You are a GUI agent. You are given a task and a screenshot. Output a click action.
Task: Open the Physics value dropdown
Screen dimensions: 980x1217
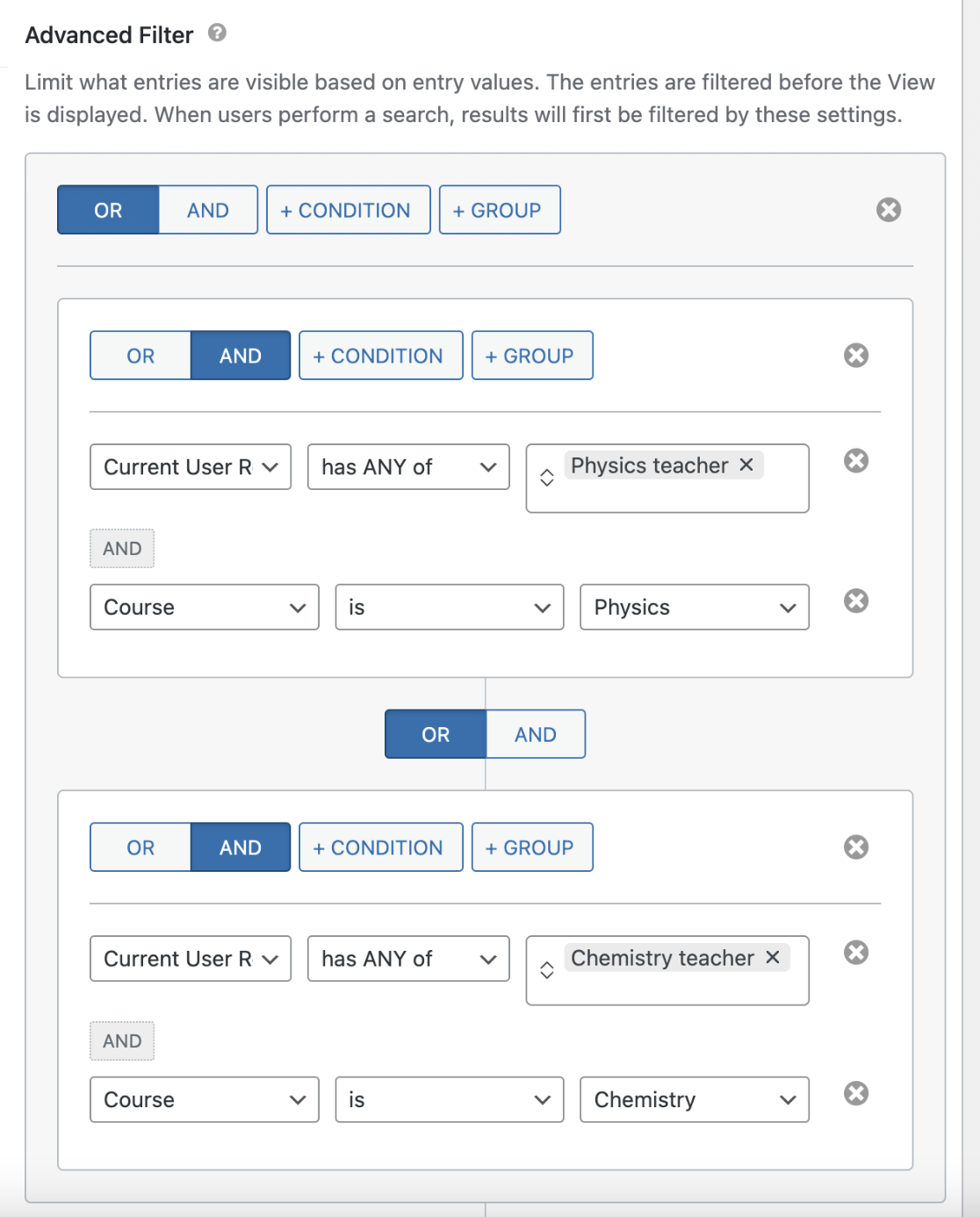point(694,607)
